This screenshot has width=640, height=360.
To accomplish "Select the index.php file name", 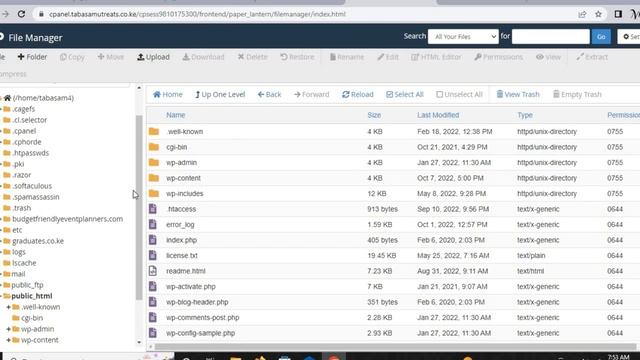I will click(181, 240).
